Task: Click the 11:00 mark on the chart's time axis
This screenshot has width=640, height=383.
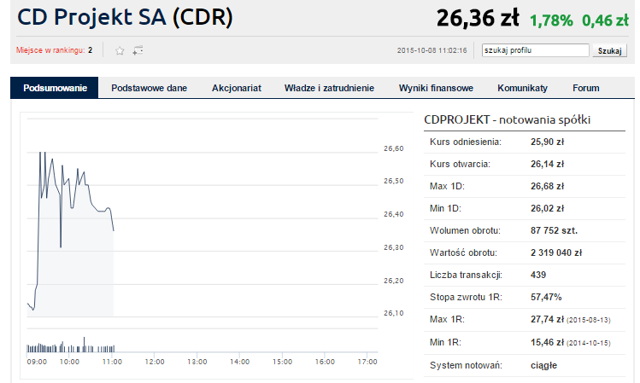Action: point(112,362)
